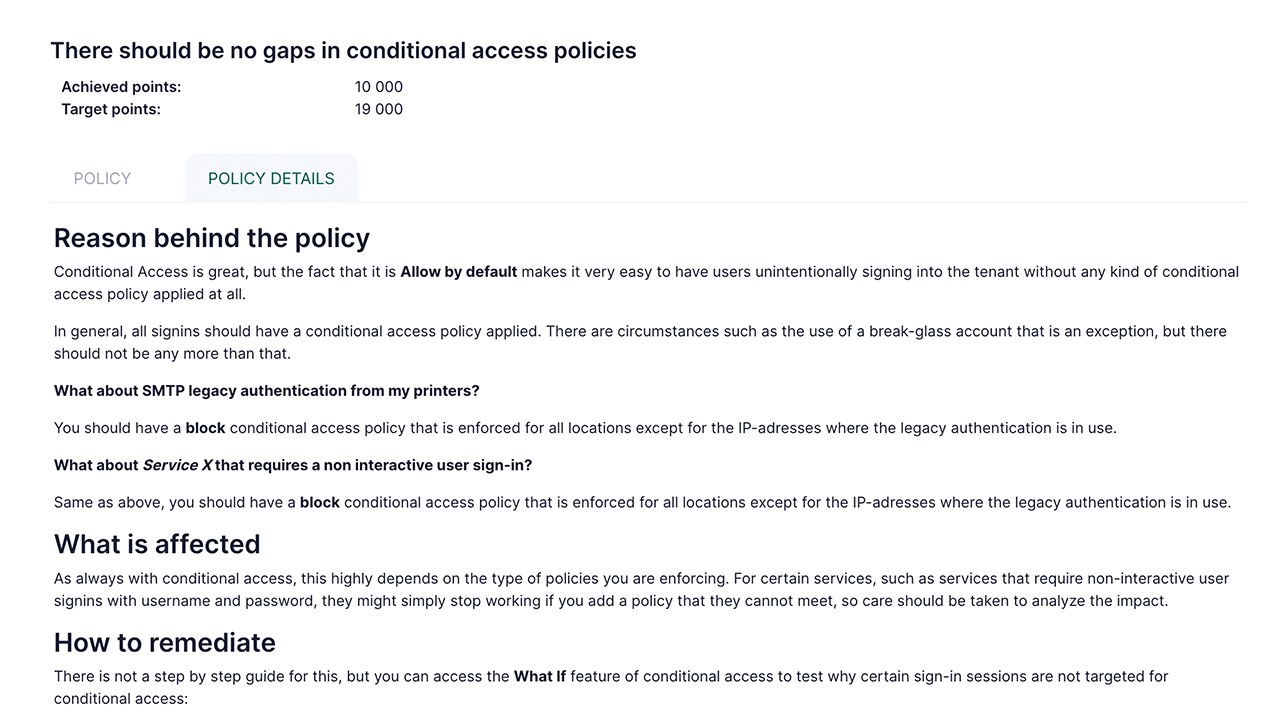Click the "What is affected" heading
Screen dimensions: 1280x720
[157, 544]
